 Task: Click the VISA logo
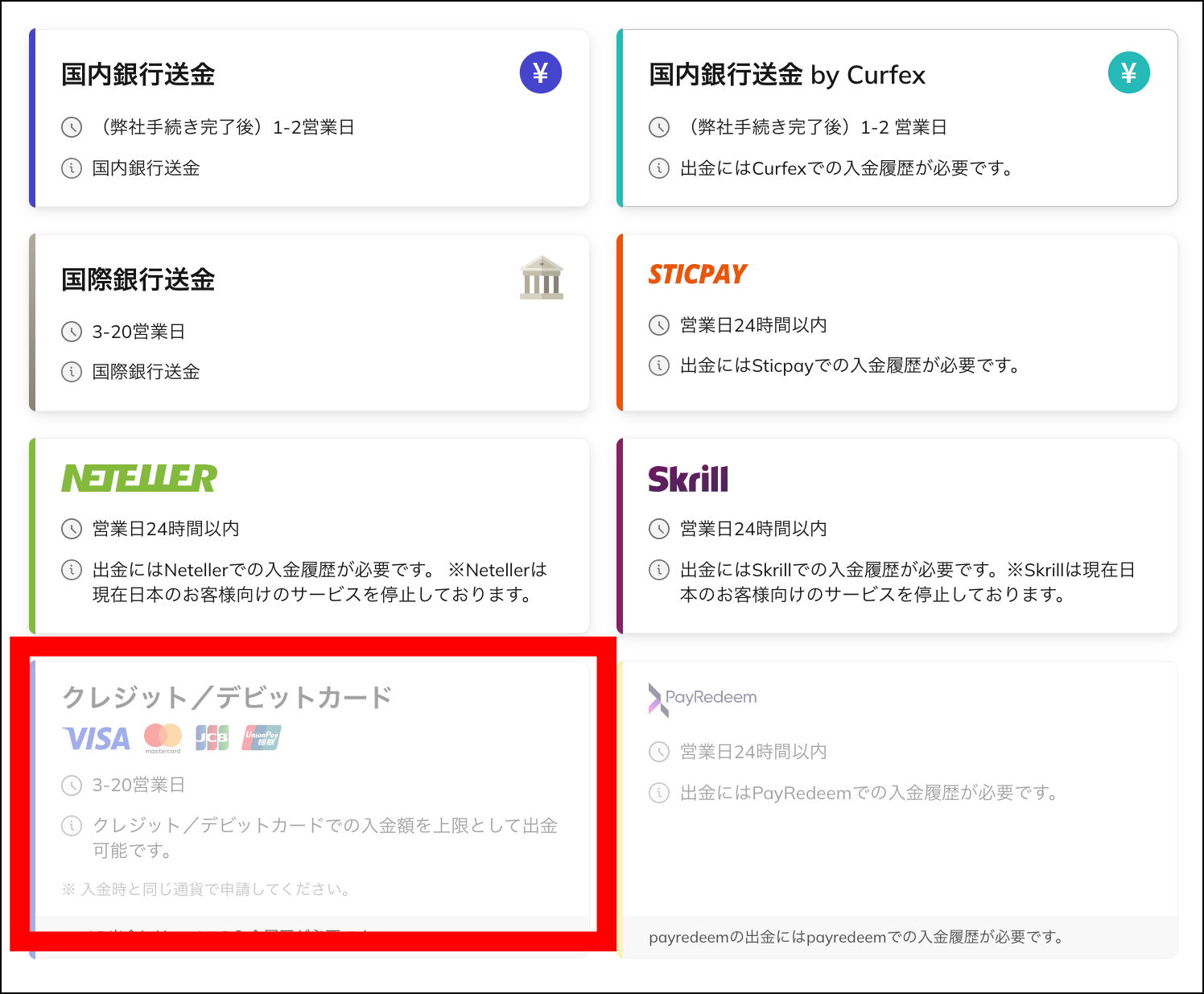pos(96,738)
